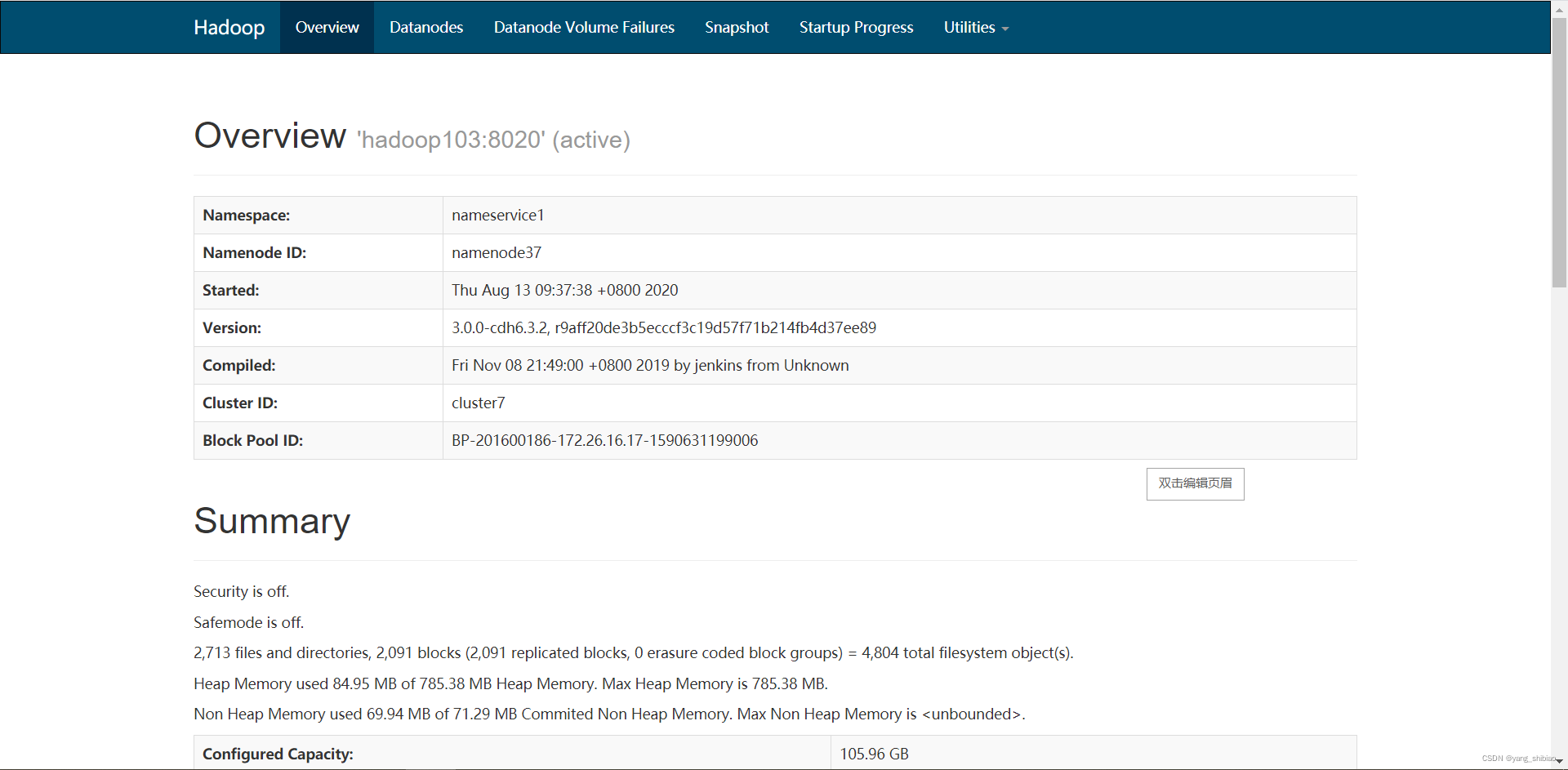Screen dimensions: 1568x770
Task: Click the 'Compiled:' row label
Action: point(239,366)
